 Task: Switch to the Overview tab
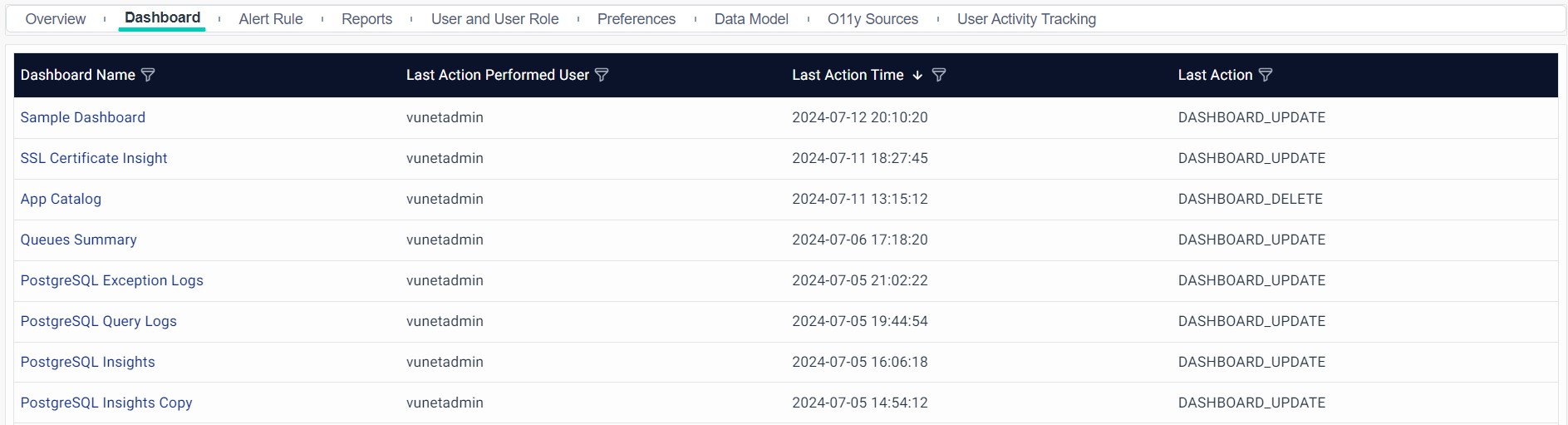(x=56, y=19)
